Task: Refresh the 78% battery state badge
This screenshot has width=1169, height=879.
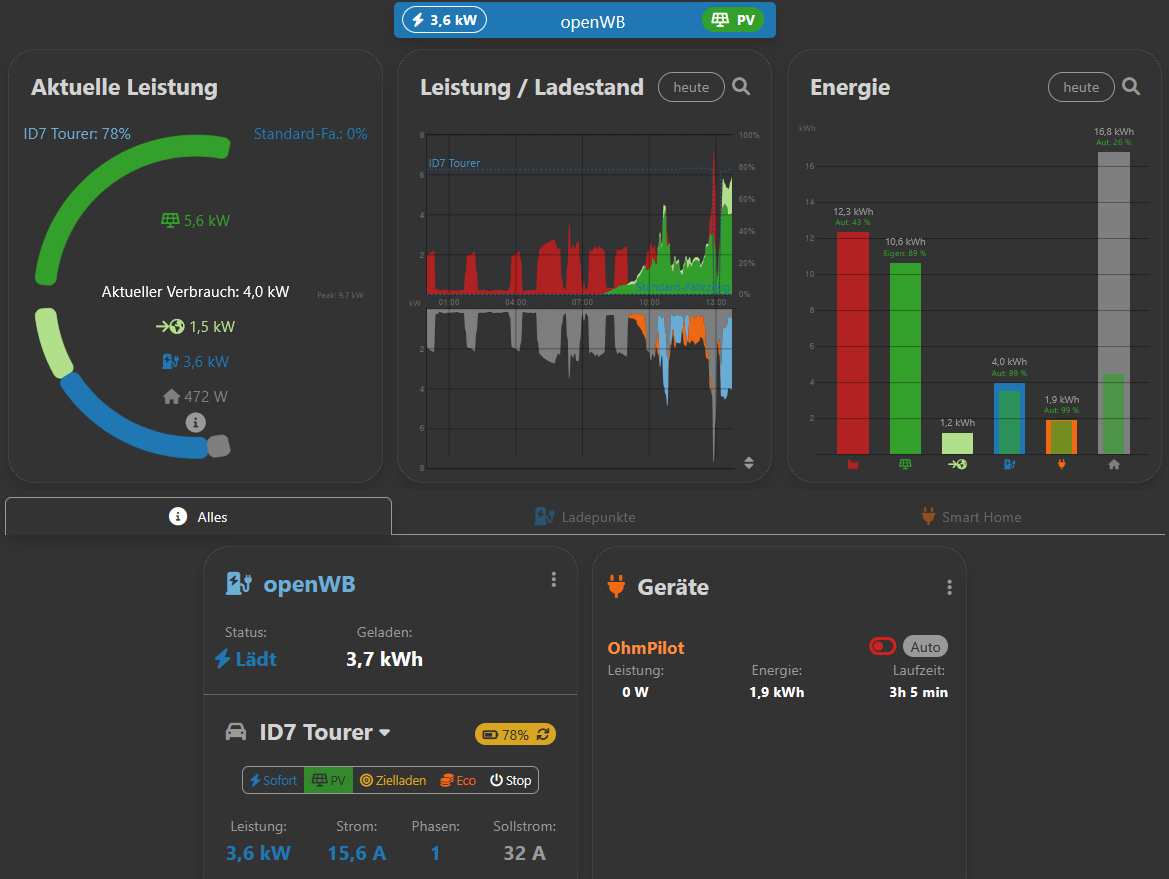Action: [543, 734]
